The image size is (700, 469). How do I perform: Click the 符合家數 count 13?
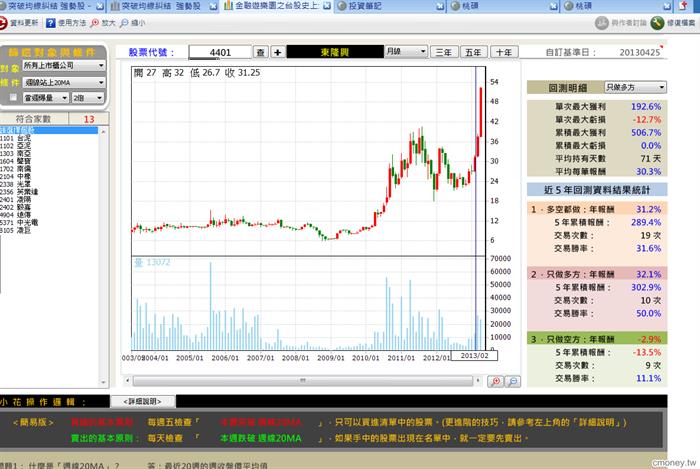click(89, 119)
